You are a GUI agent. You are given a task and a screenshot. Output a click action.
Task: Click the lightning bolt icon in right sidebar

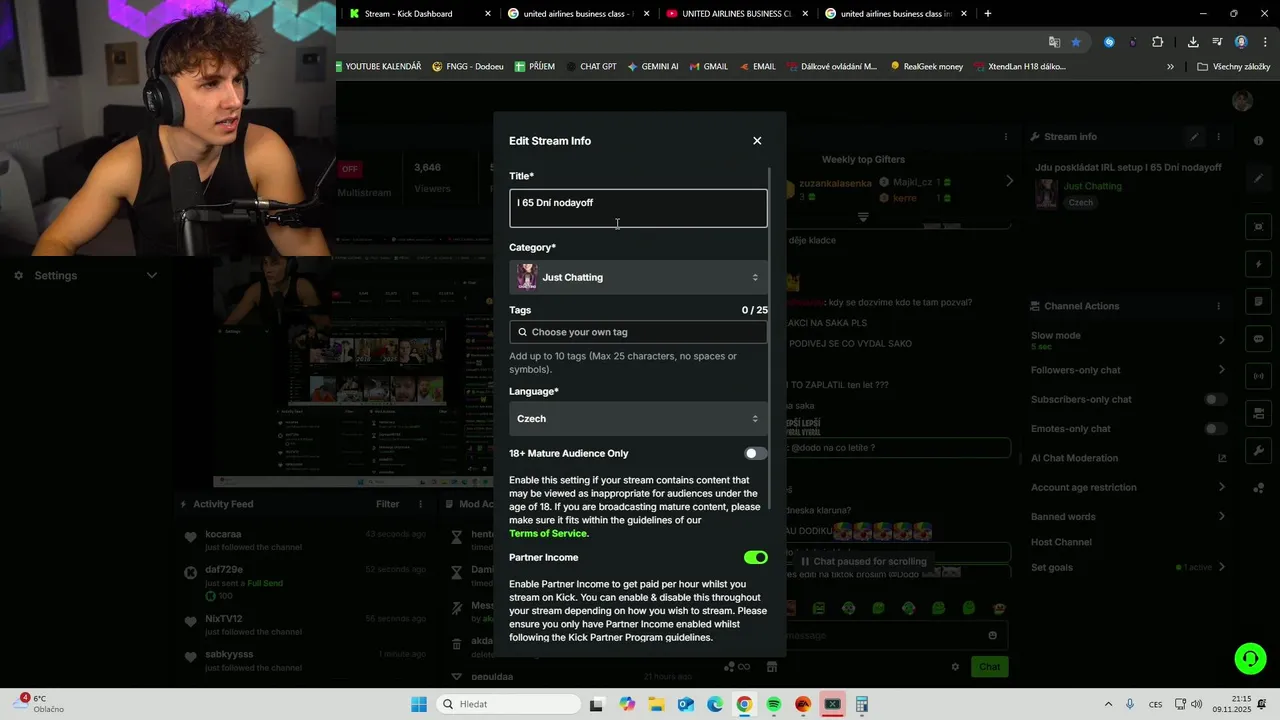[x=1258, y=264]
